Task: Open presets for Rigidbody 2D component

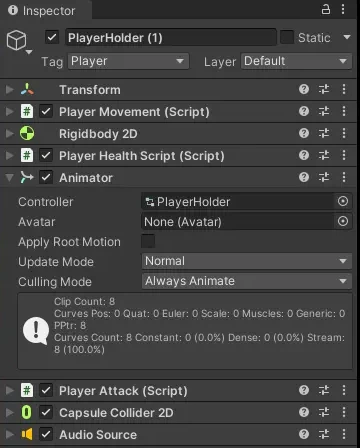Action: click(x=324, y=133)
